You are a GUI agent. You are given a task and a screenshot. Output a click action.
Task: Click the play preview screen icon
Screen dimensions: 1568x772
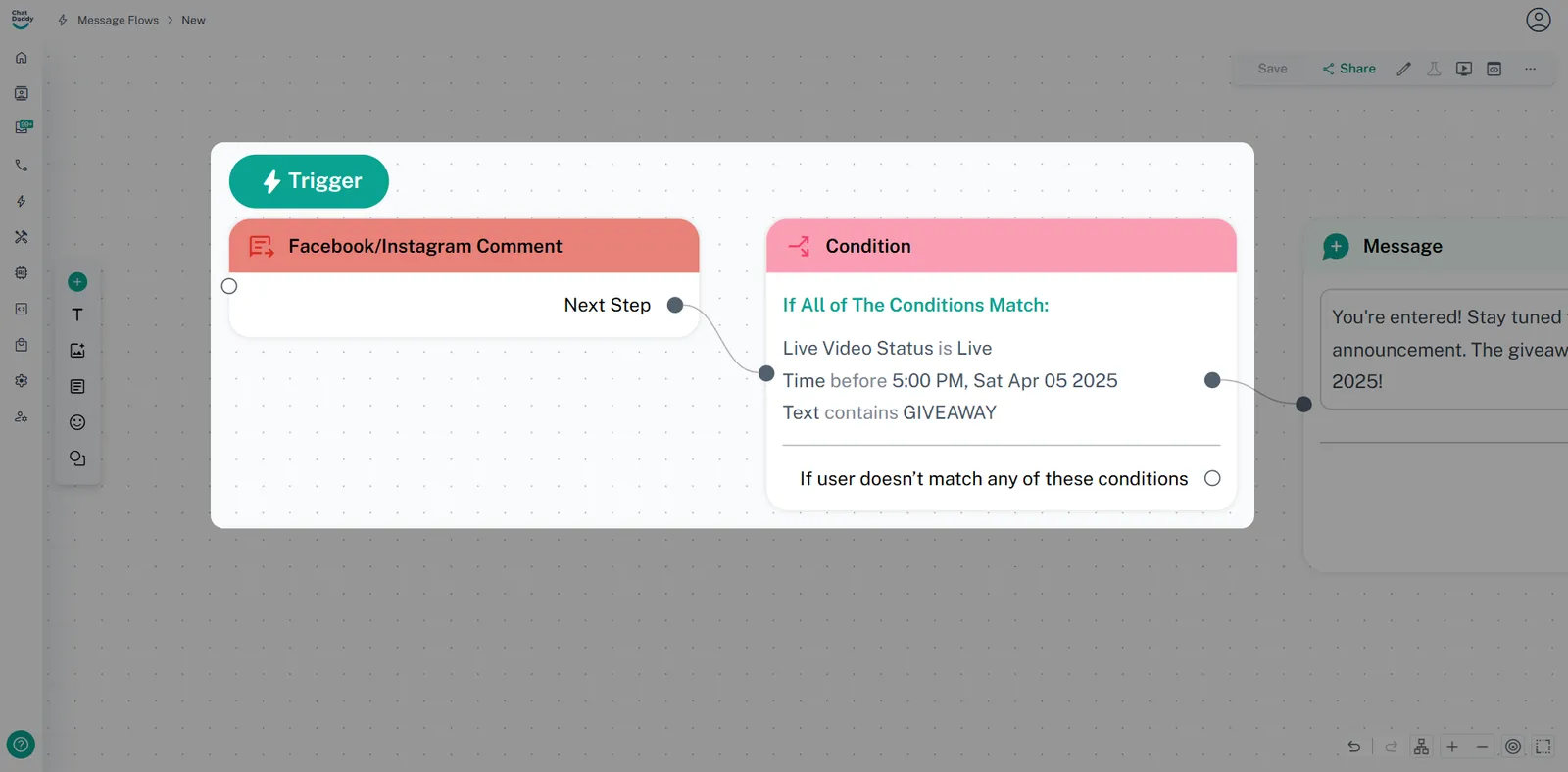(1464, 69)
